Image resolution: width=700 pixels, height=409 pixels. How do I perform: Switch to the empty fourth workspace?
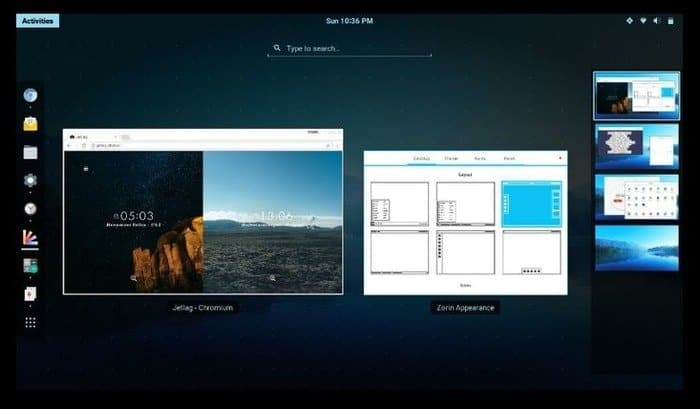(x=637, y=248)
